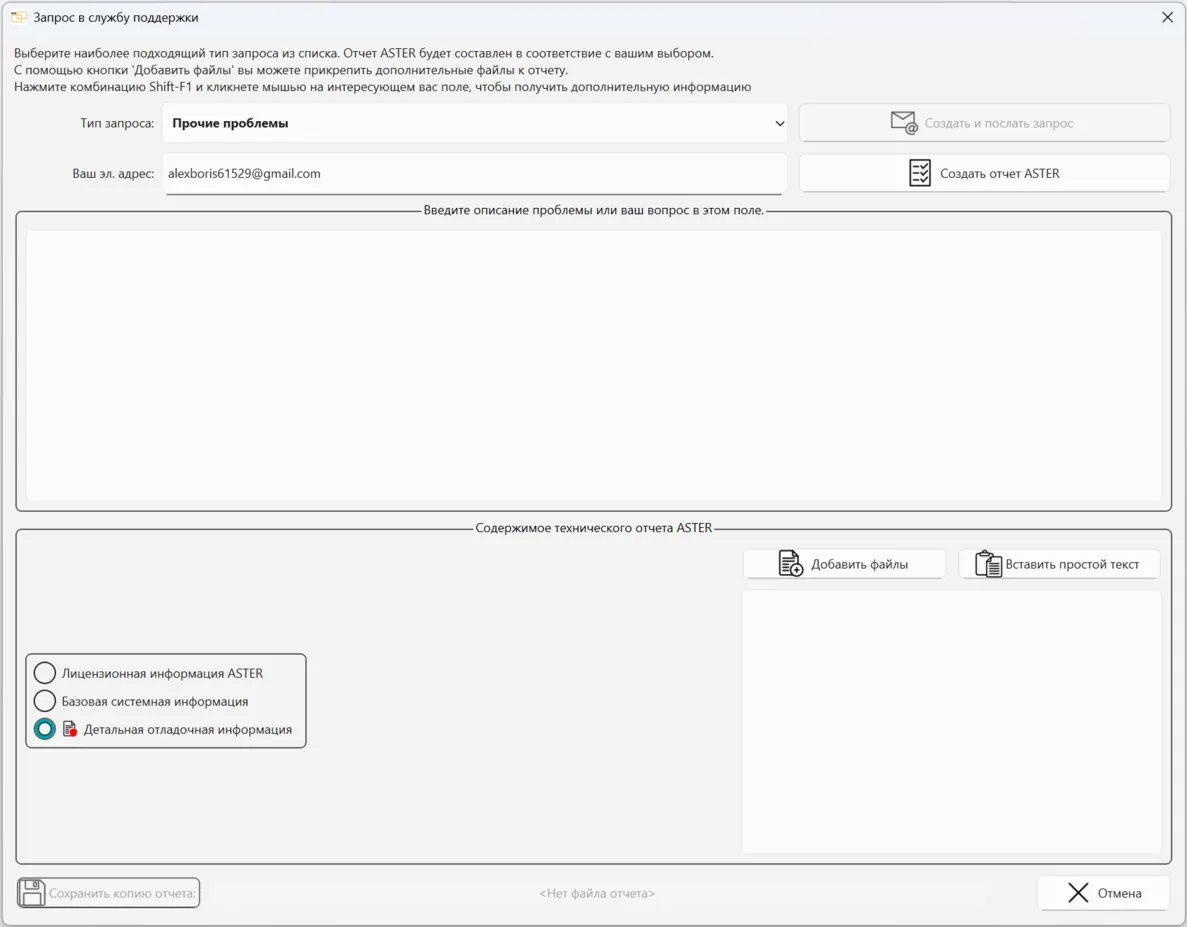
Task: Click the envelope icon for sending the request
Action: [904, 123]
